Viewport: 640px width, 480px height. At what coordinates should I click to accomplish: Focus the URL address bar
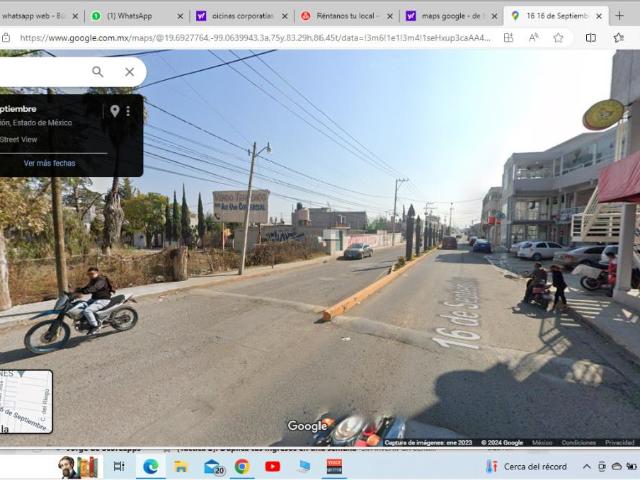255,38
